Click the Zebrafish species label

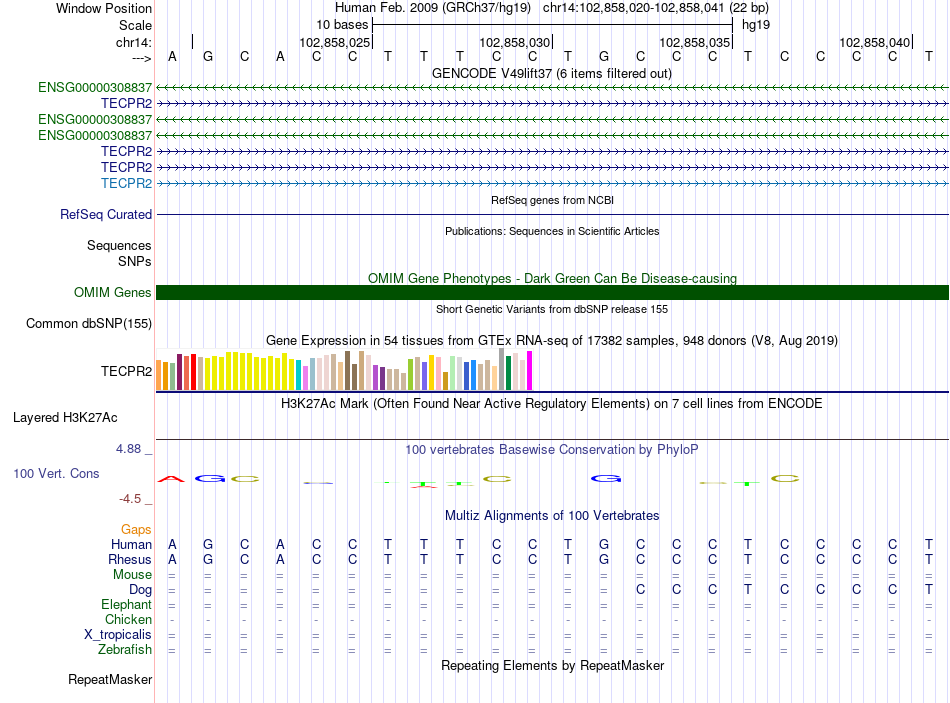125,650
